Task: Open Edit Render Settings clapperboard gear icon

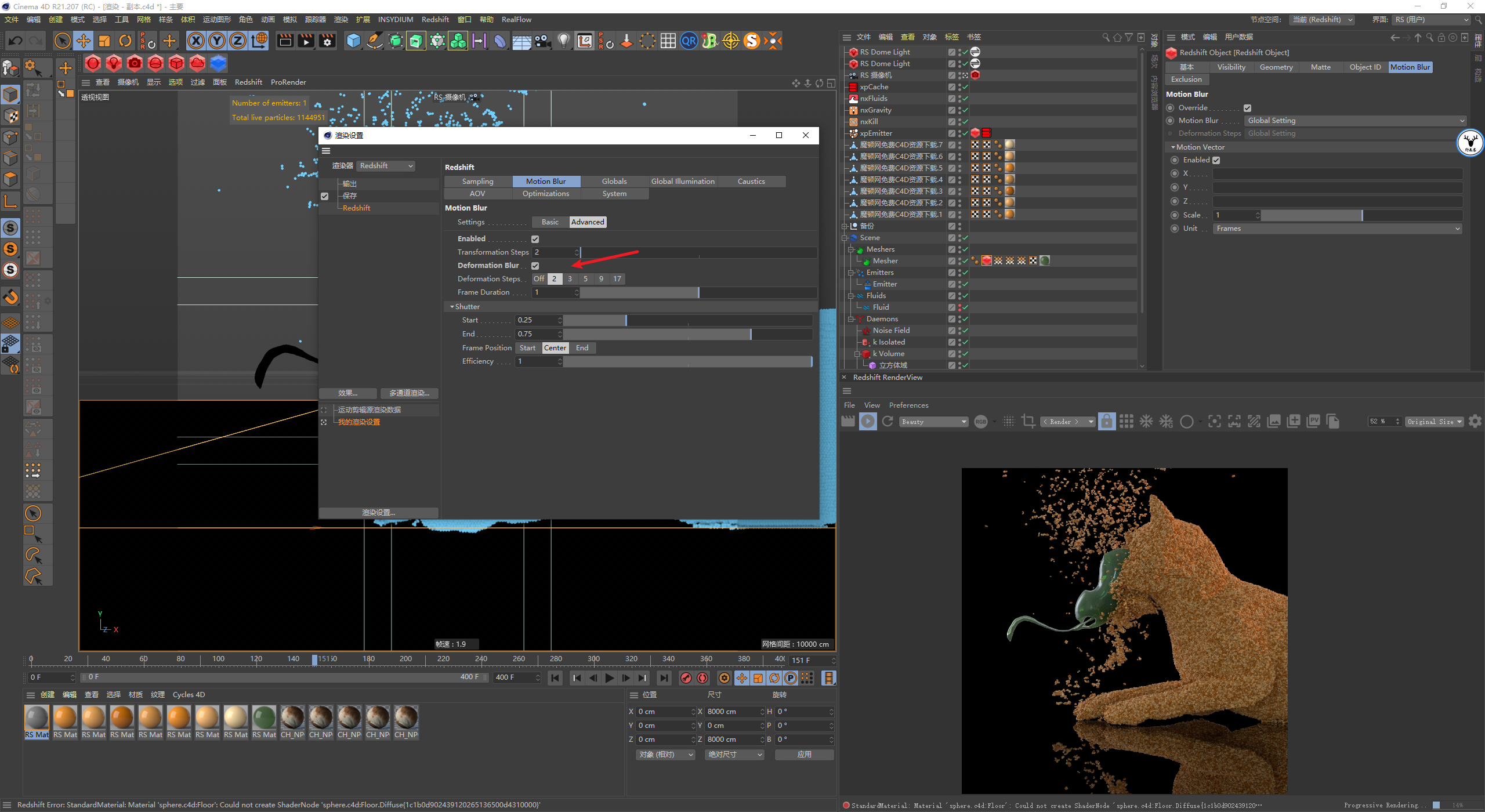Action: click(328, 41)
